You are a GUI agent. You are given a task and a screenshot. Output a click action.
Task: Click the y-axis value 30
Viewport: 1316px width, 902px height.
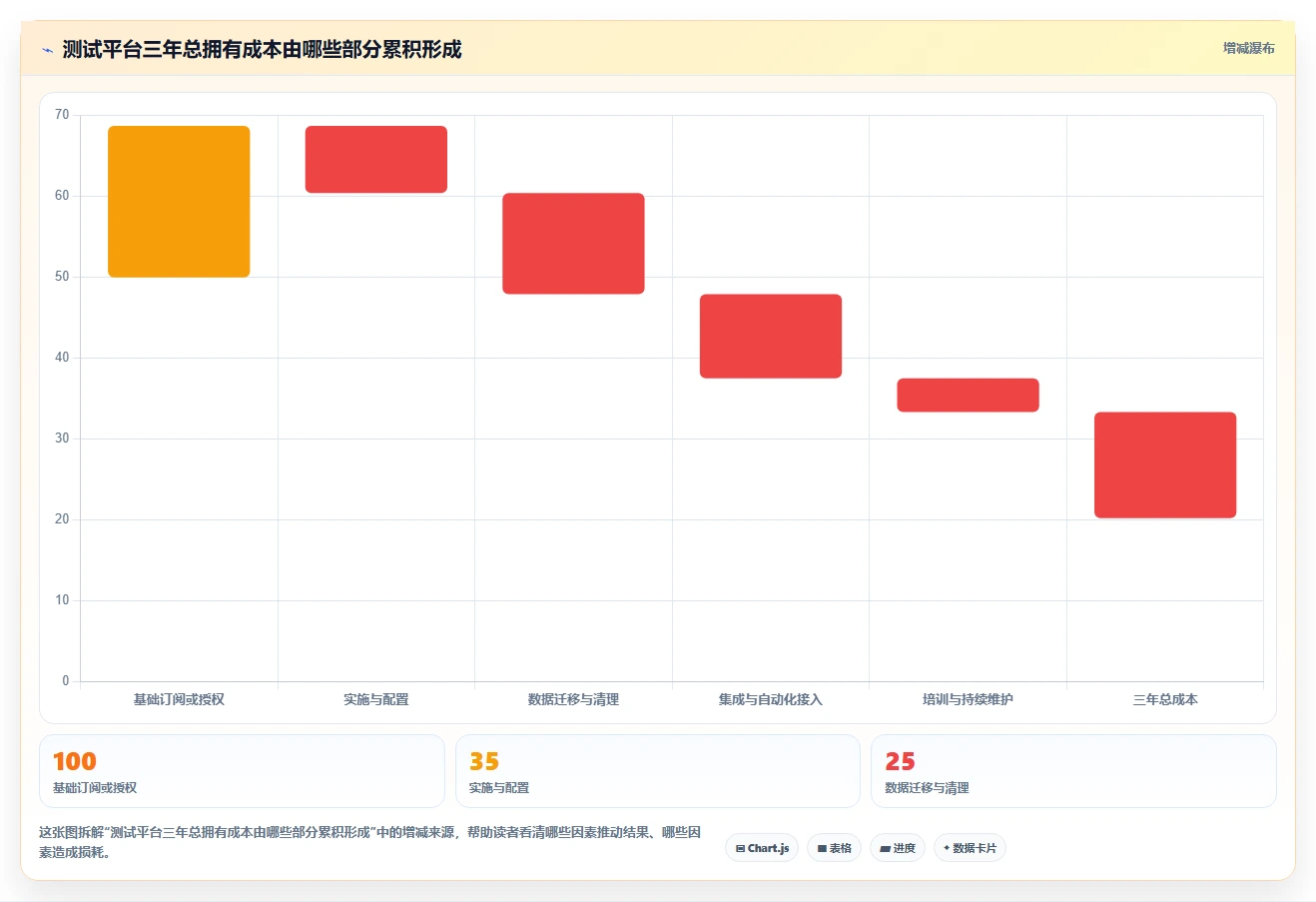62,439
